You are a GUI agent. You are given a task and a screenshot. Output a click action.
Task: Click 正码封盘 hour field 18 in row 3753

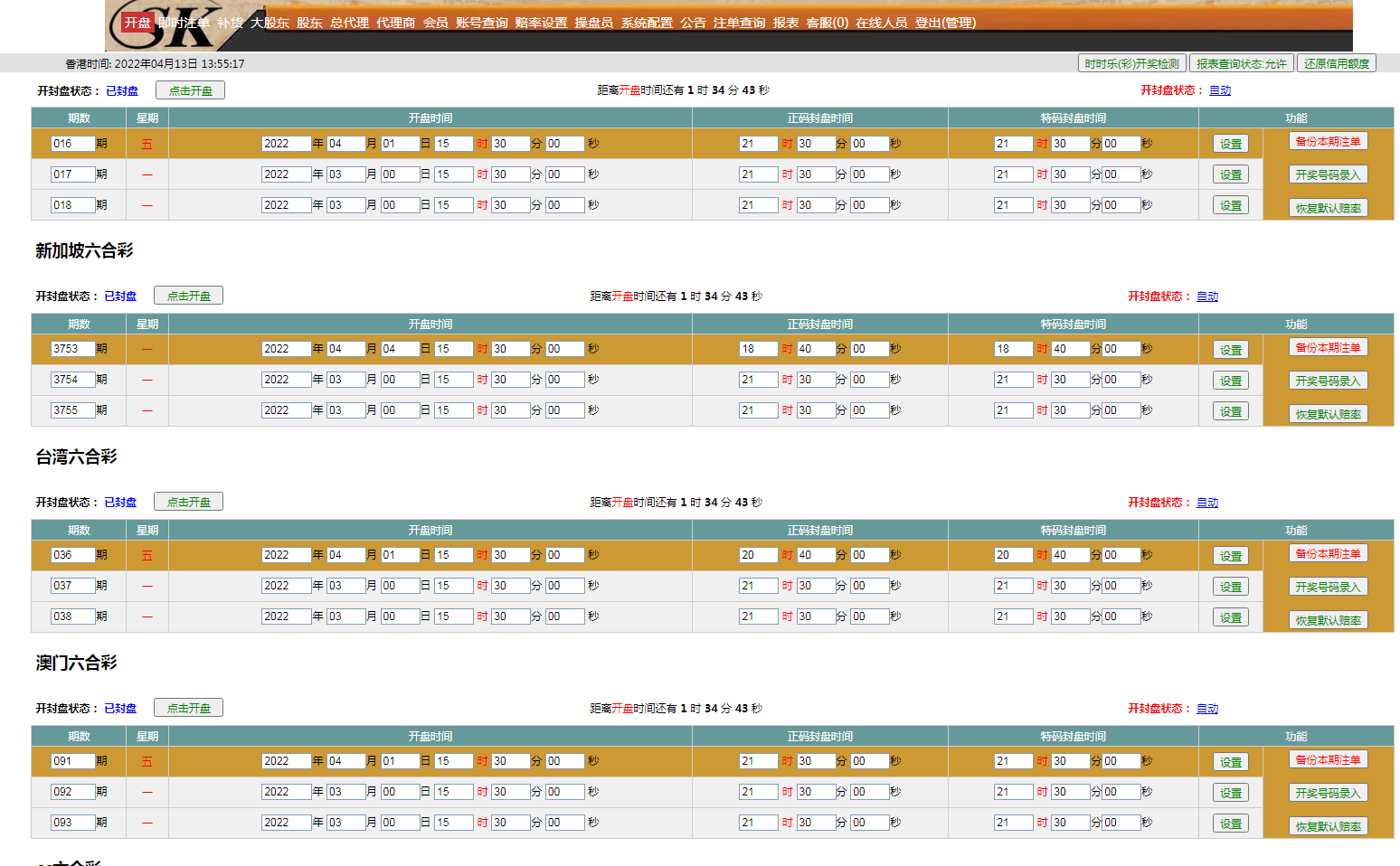[758, 349]
